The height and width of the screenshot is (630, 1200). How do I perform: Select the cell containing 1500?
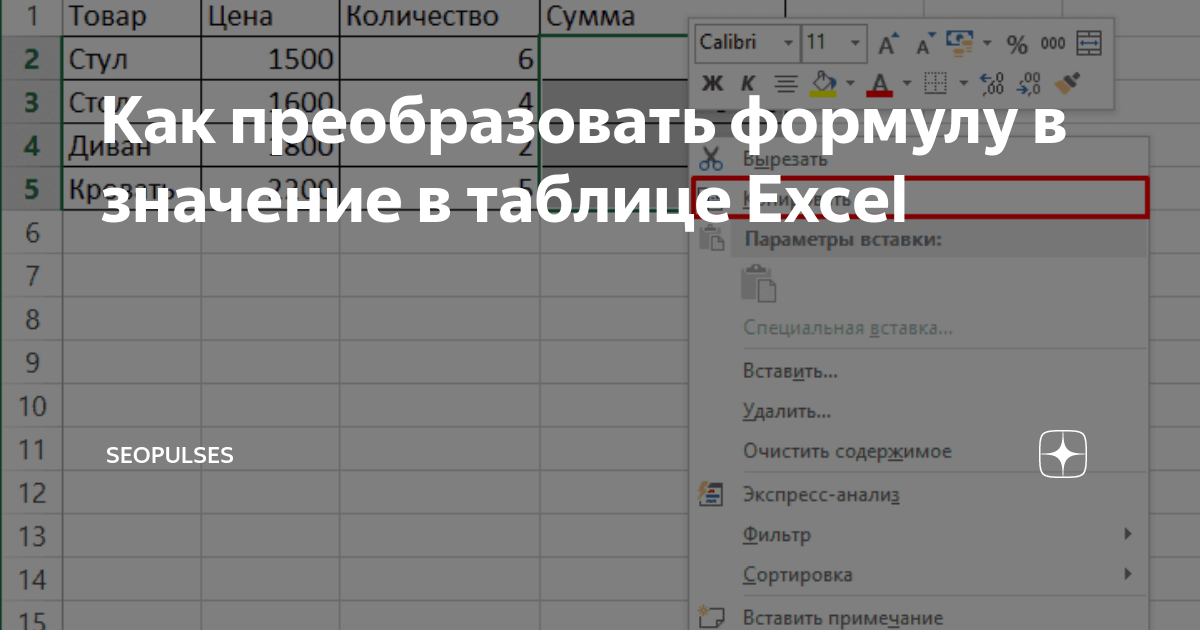pos(270,58)
